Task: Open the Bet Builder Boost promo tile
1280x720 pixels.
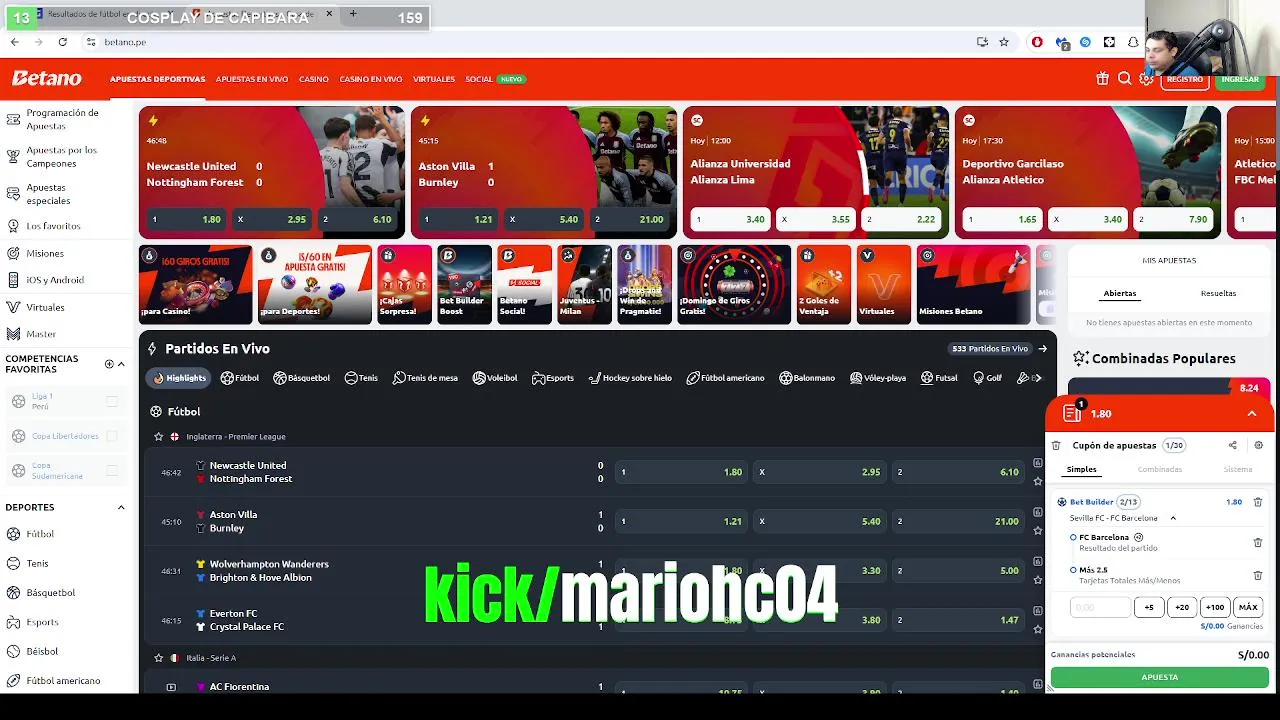Action: pos(464,284)
